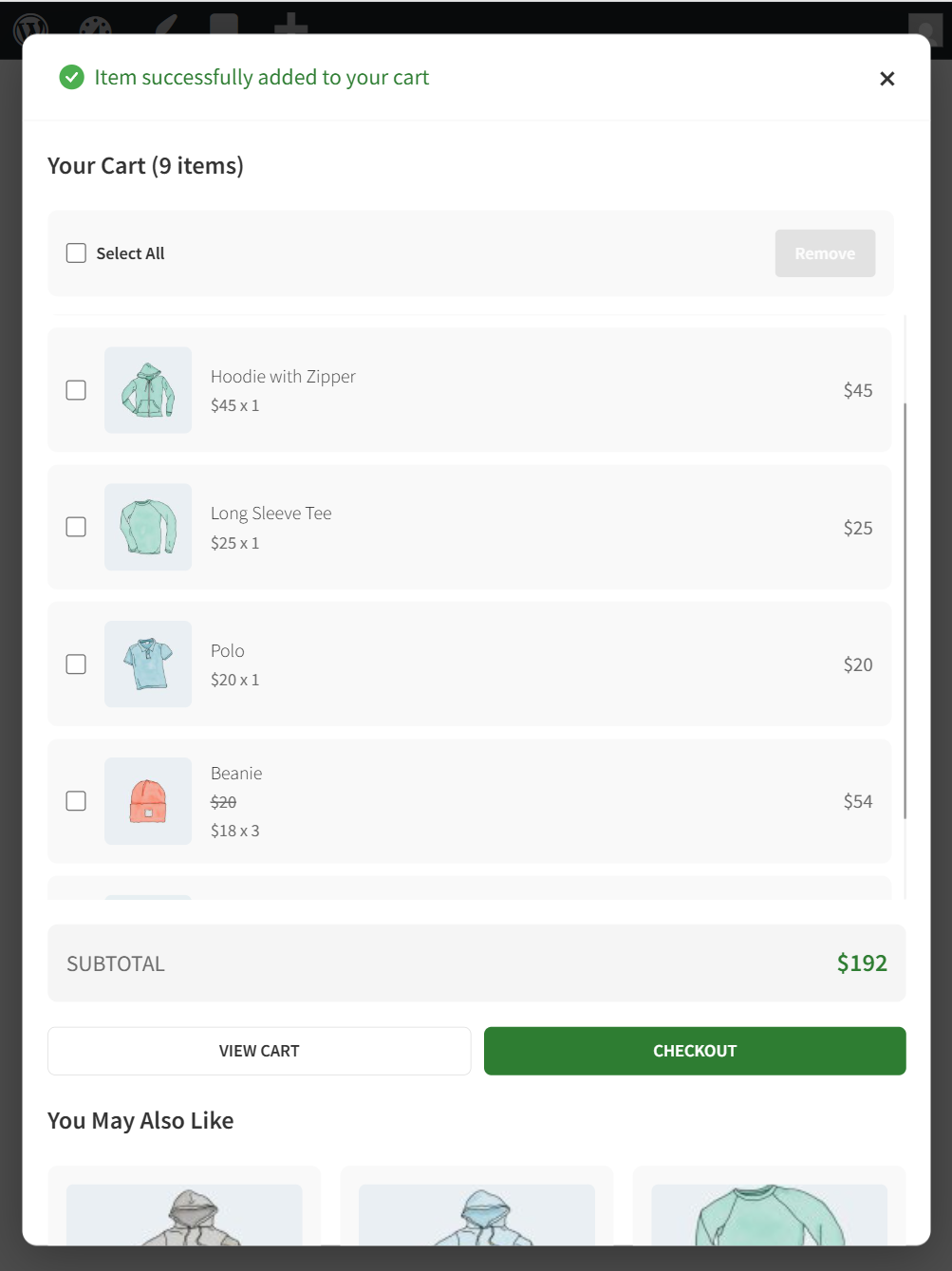Toggle the Select All checkbox
Image resolution: width=952 pixels, height=1271 pixels.
(x=76, y=252)
